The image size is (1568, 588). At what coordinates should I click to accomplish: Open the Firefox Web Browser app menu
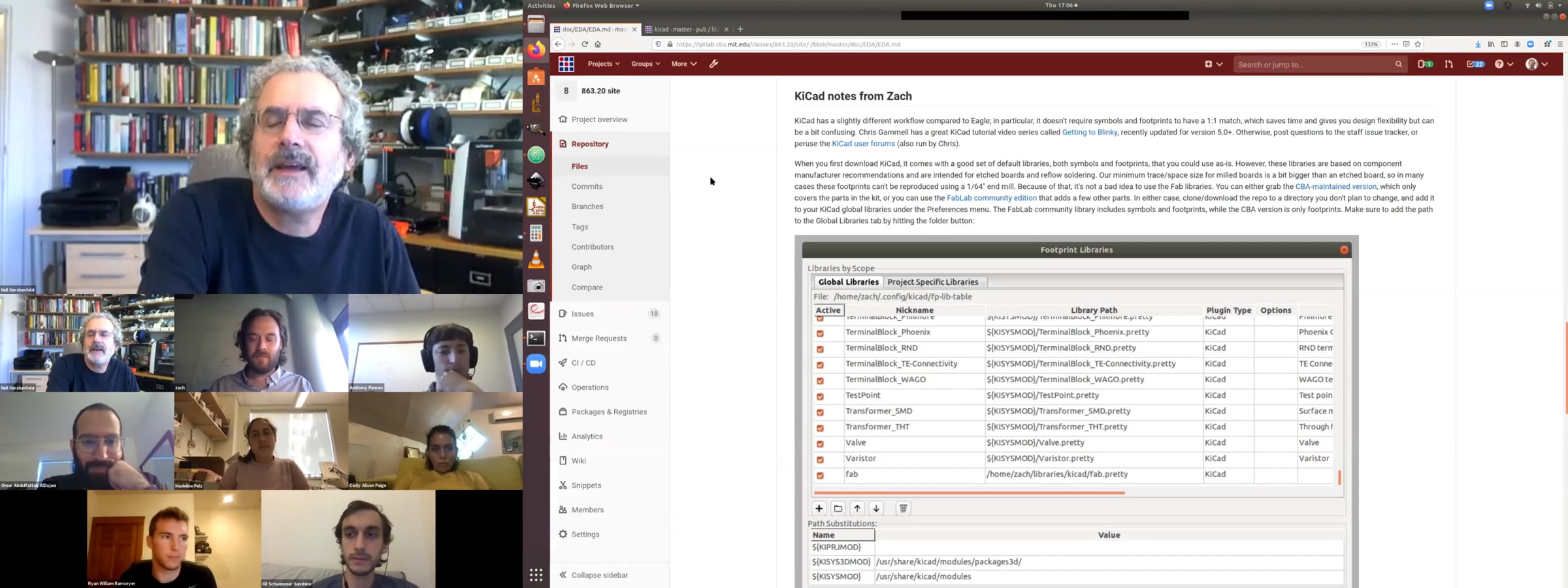pyautogui.click(x=601, y=5)
